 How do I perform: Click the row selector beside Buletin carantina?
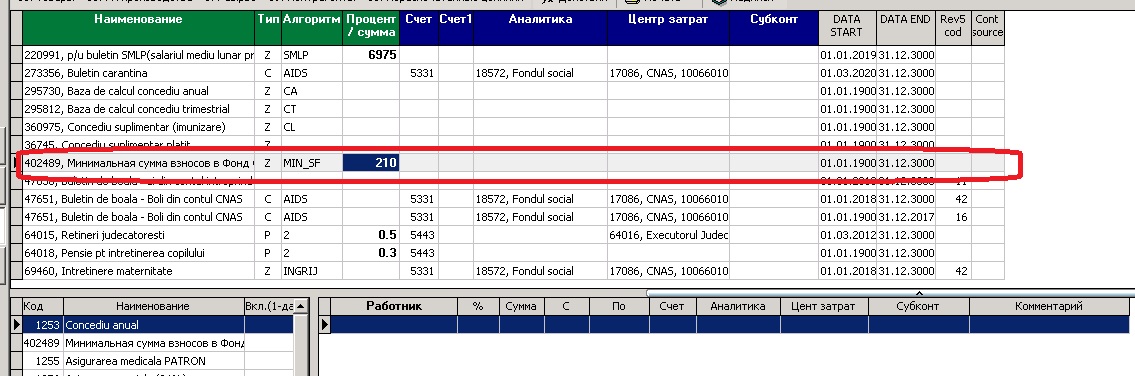[16, 73]
